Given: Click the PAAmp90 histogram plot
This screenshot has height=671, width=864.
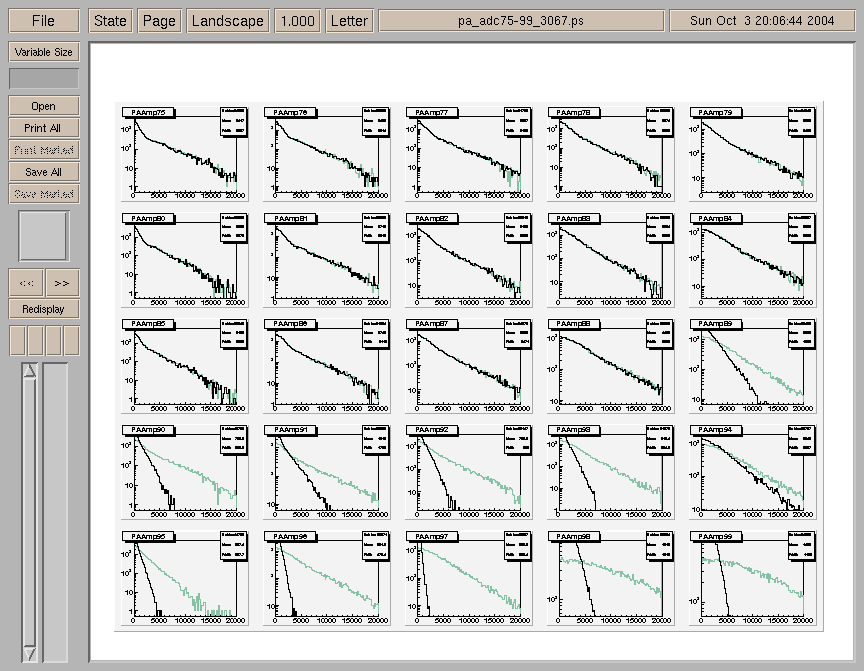Looking at the screenshot, I should 185,472.
